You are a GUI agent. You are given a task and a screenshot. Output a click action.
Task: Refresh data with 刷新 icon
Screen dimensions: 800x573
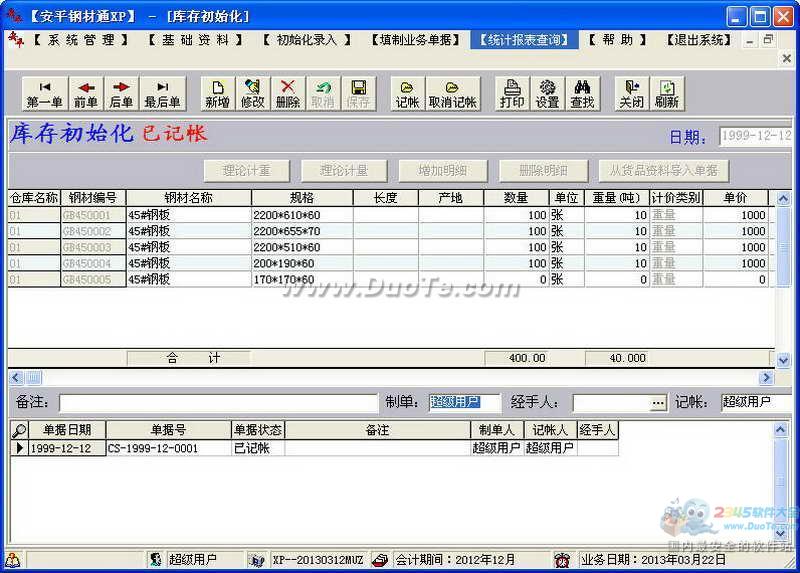pos(667,94)
